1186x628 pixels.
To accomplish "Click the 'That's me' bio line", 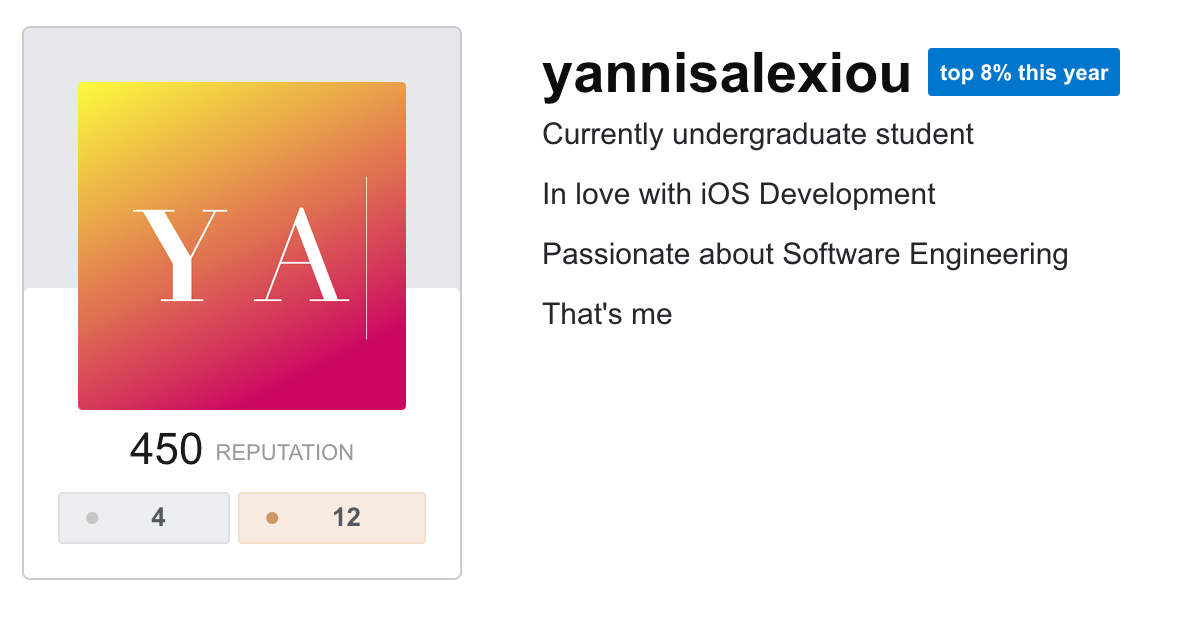I will point(606,314).
